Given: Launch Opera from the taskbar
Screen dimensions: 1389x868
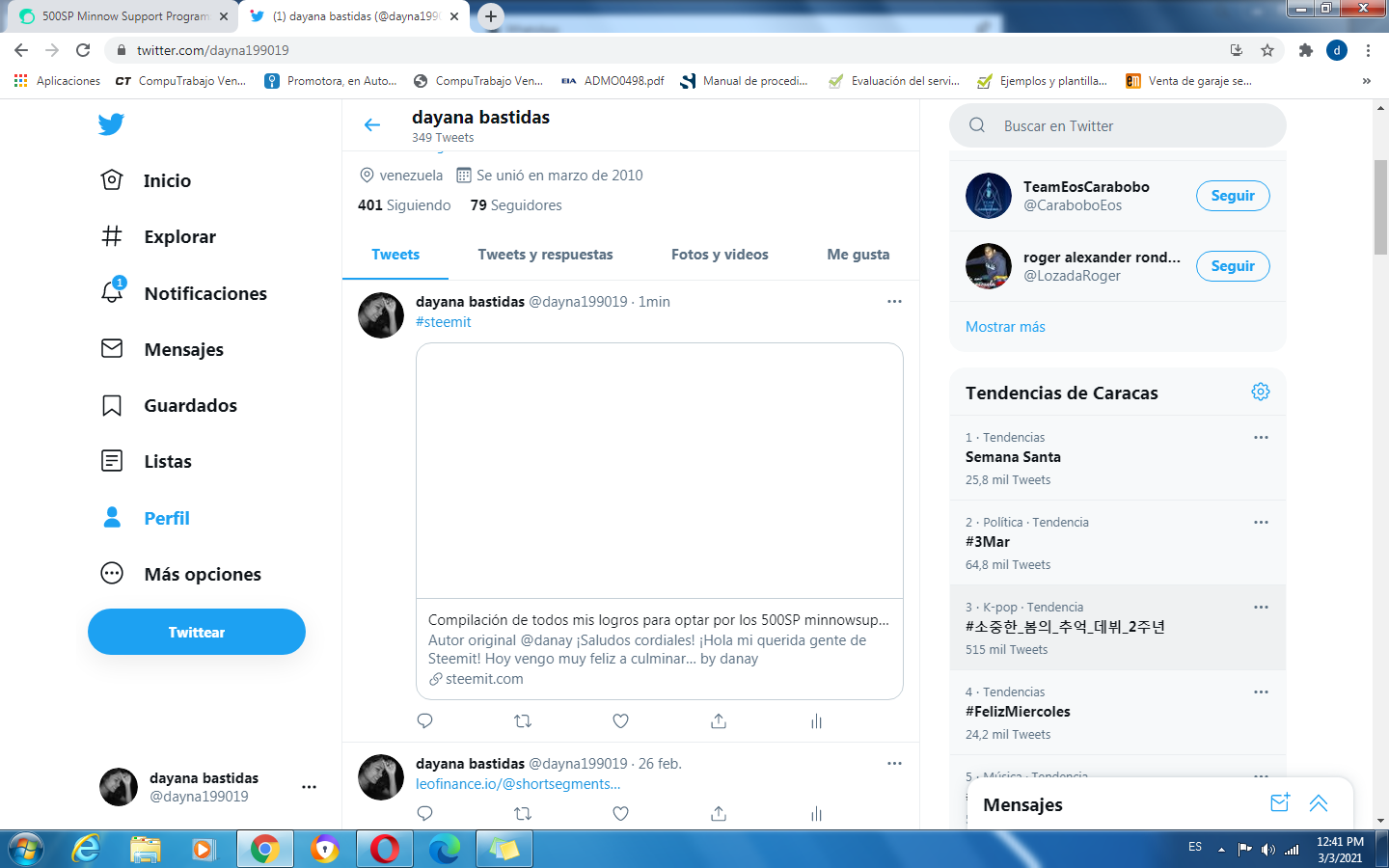Looking at the screenshot, I should pyautogui.click(x=384, y=849).
